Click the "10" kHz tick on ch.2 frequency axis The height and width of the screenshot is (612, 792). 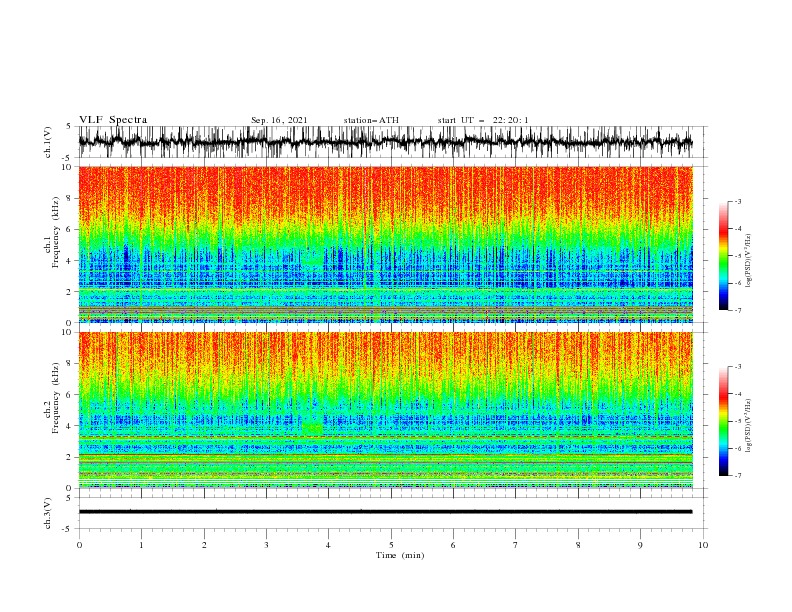67,332
